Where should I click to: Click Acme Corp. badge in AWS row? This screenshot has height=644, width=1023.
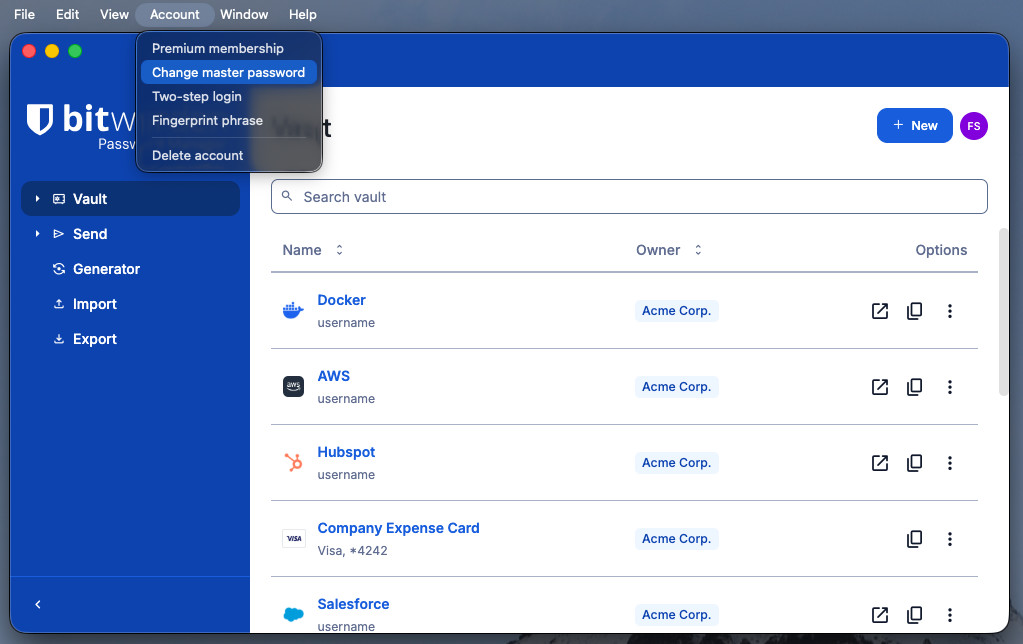pos(677,387)
